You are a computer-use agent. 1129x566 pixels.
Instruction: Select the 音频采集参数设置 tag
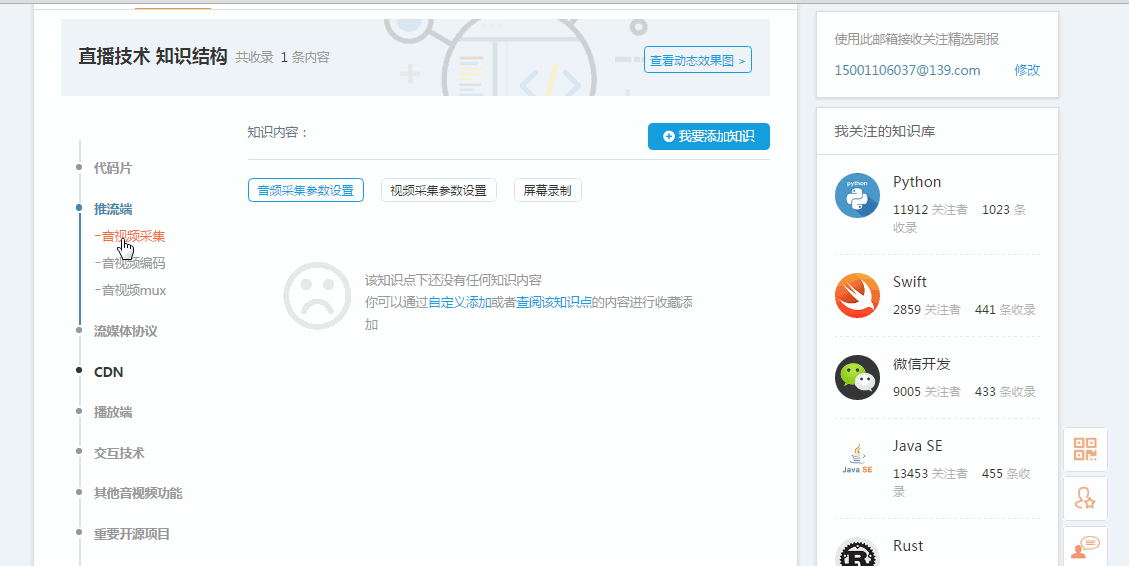pos(306,190)
